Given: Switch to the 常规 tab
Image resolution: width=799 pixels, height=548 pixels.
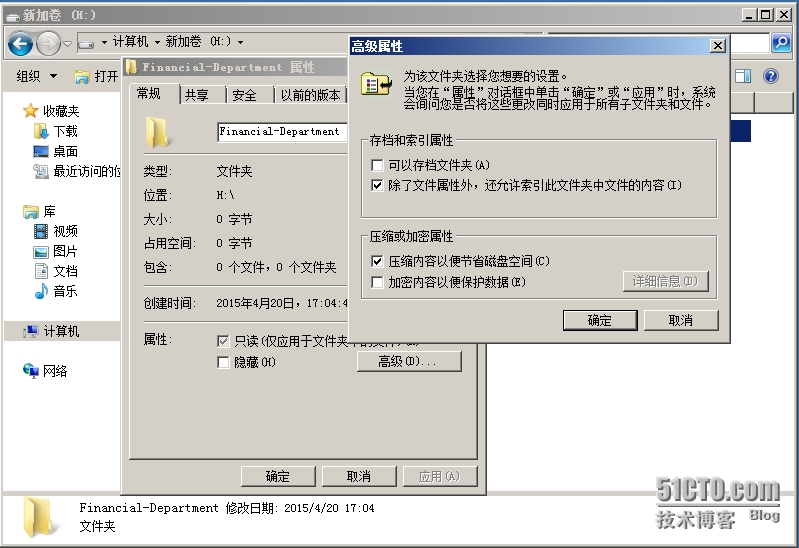Looking at the screenshot, I should [153, 93].
